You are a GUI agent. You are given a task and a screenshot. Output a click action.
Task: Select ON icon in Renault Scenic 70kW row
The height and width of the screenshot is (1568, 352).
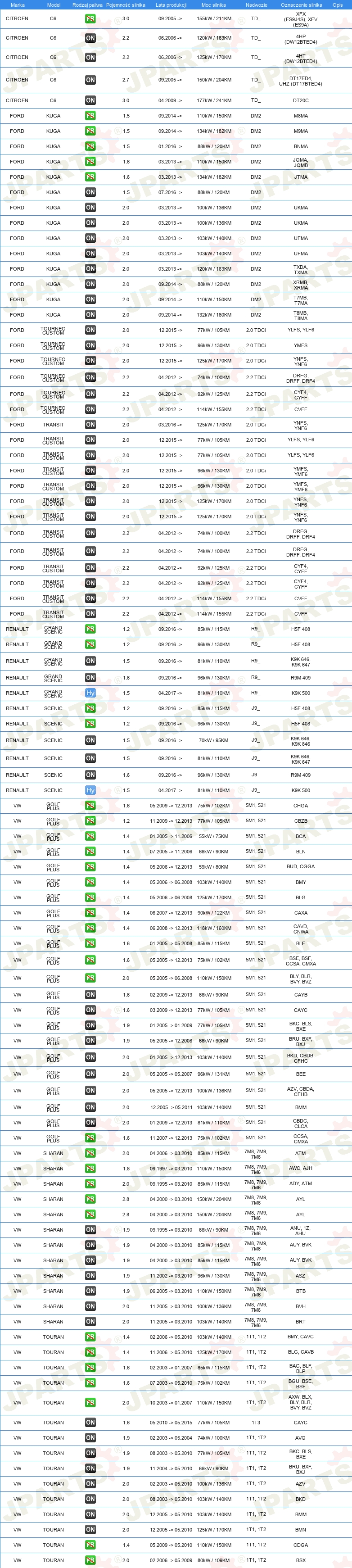(x=90, y=741)
